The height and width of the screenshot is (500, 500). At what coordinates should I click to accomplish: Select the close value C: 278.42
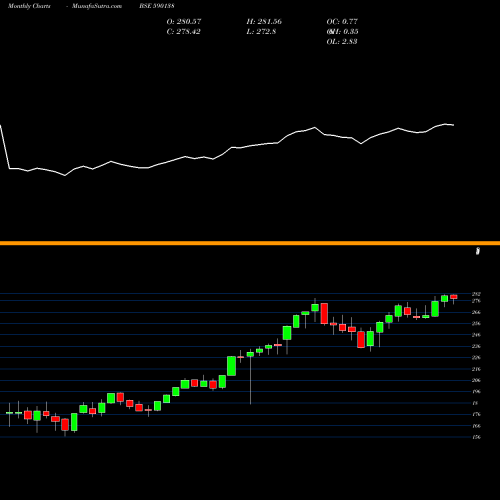(183, 32)
